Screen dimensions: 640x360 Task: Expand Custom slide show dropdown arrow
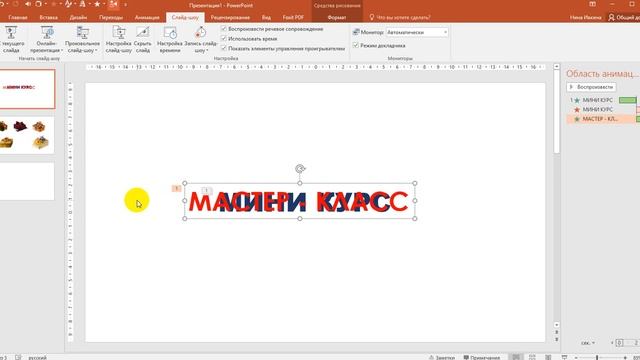click(x=96, y=50)
